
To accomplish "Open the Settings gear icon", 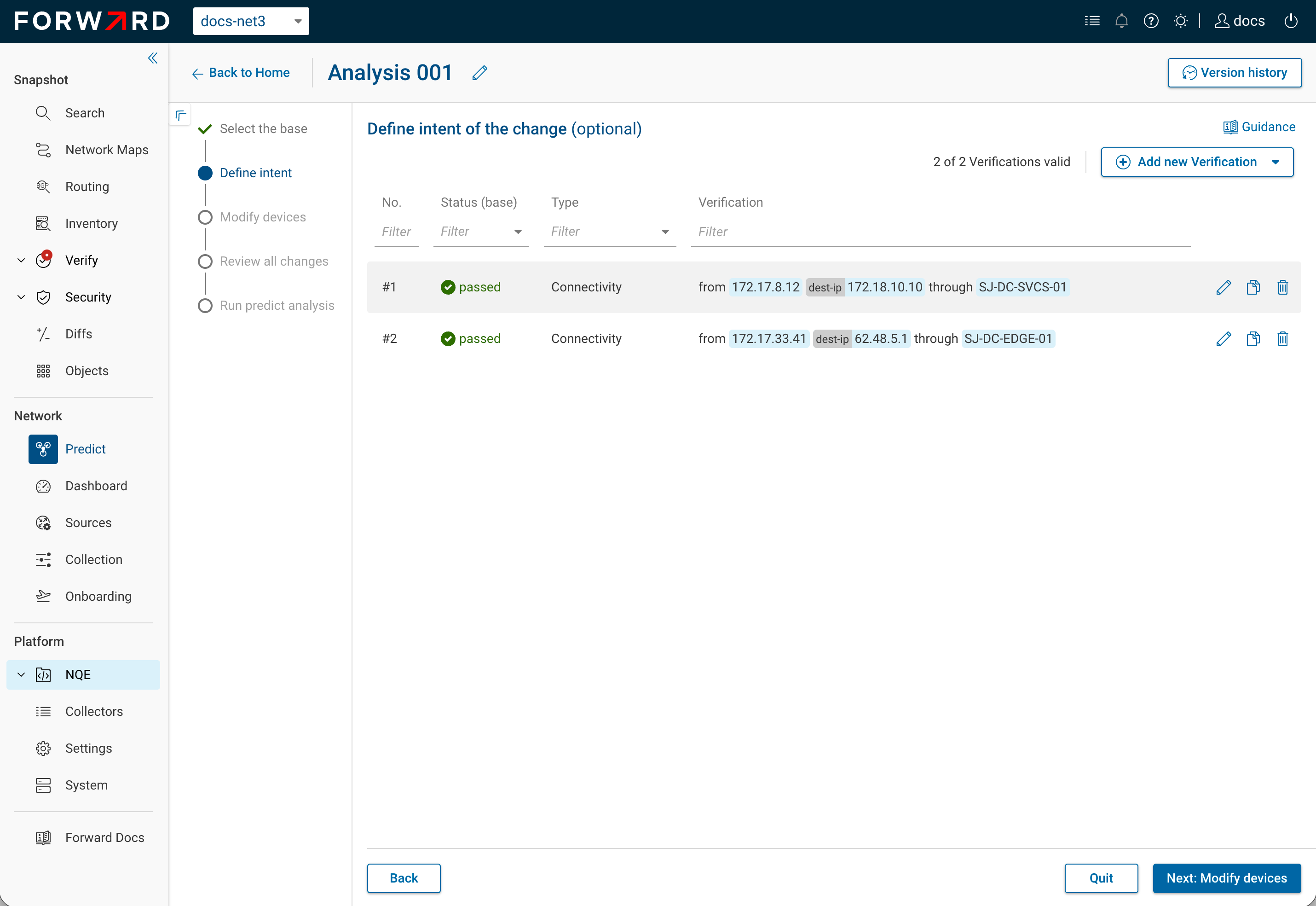I will click(x=43, y=748).
